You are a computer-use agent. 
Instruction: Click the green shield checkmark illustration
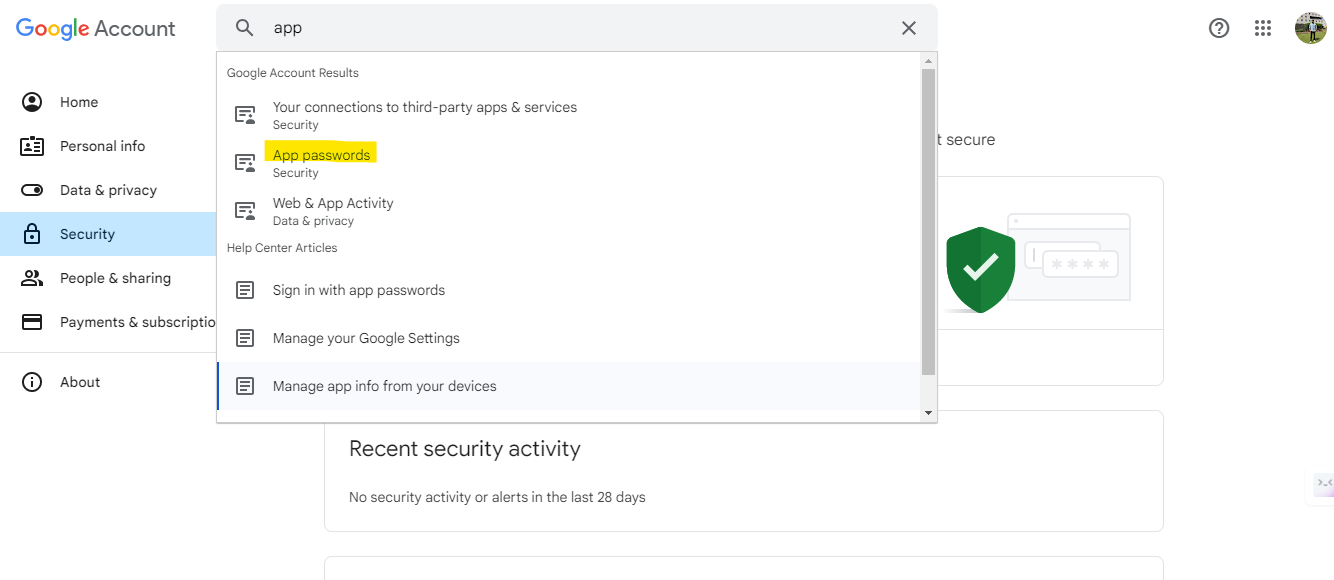(x=980, y=270)
